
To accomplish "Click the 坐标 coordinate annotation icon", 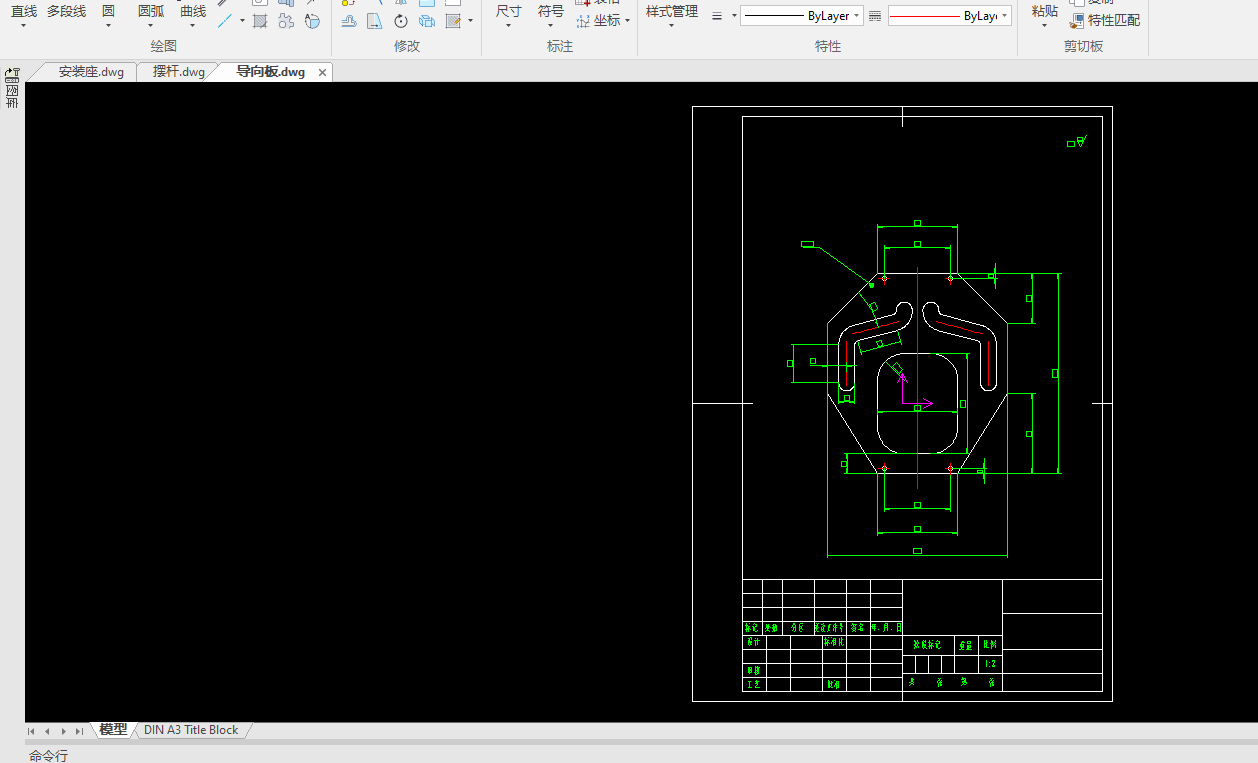I will [x=584, y=21].
